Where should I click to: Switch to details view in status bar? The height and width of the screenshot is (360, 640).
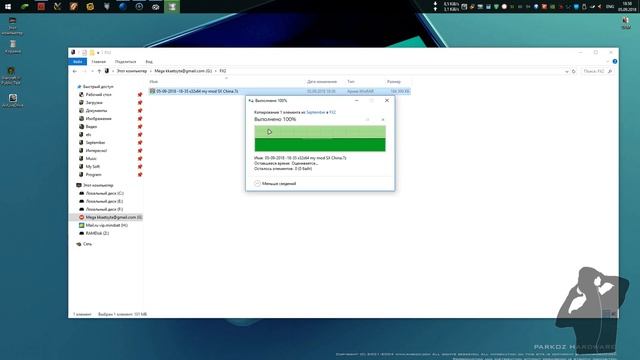(x=606, y=314)
